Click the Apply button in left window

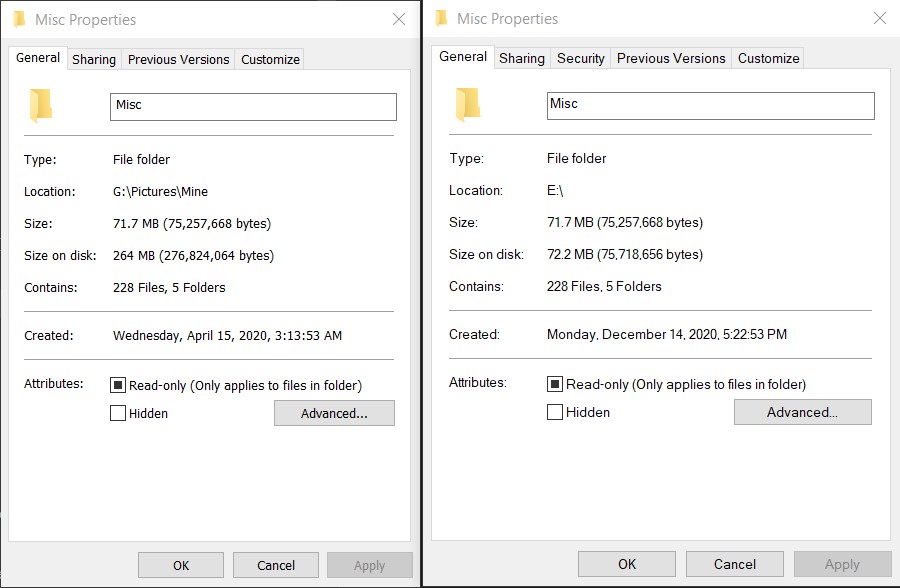click(370, 565)
